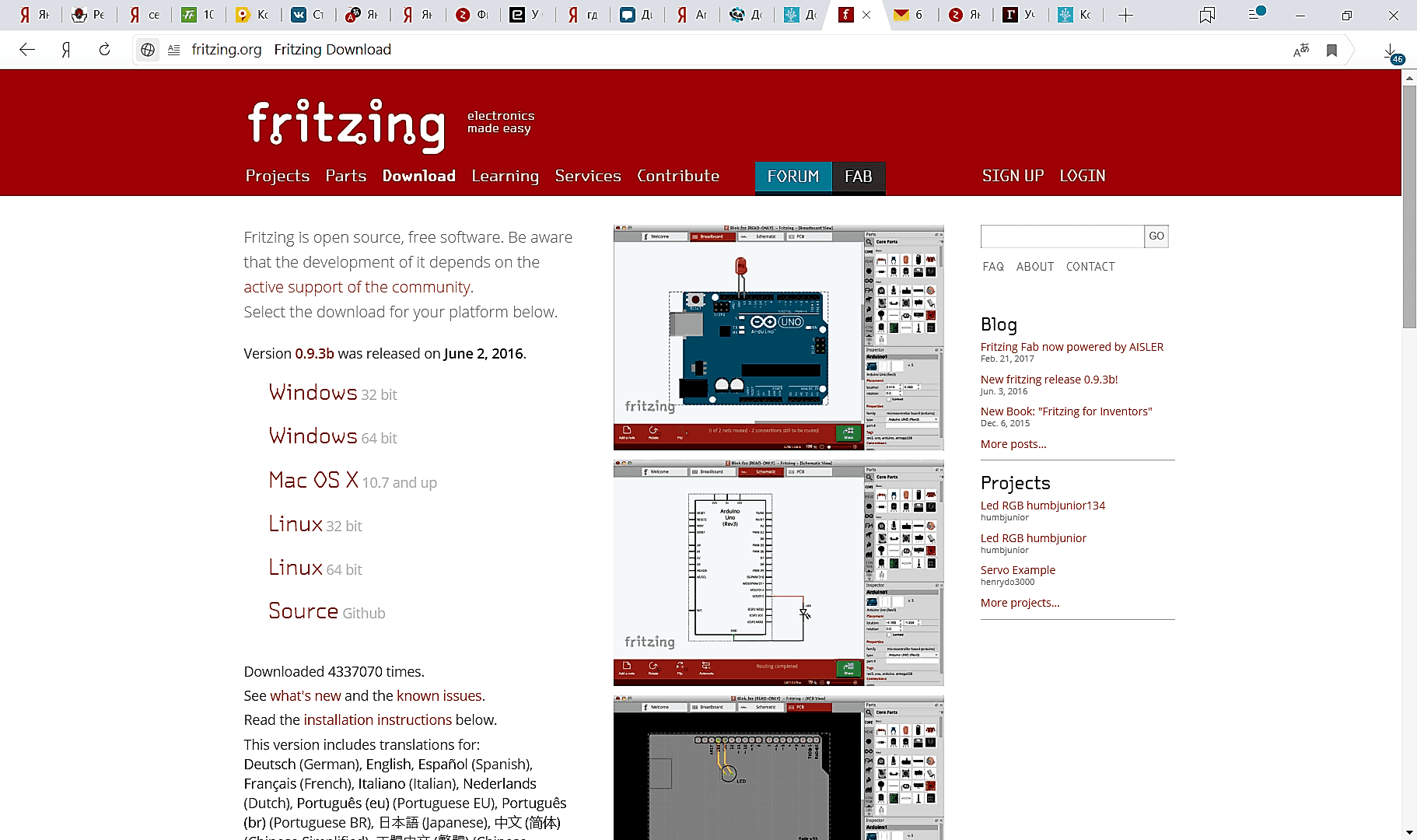Open the FAB tab
The image size is (1417, 840).
click(858, 177)
